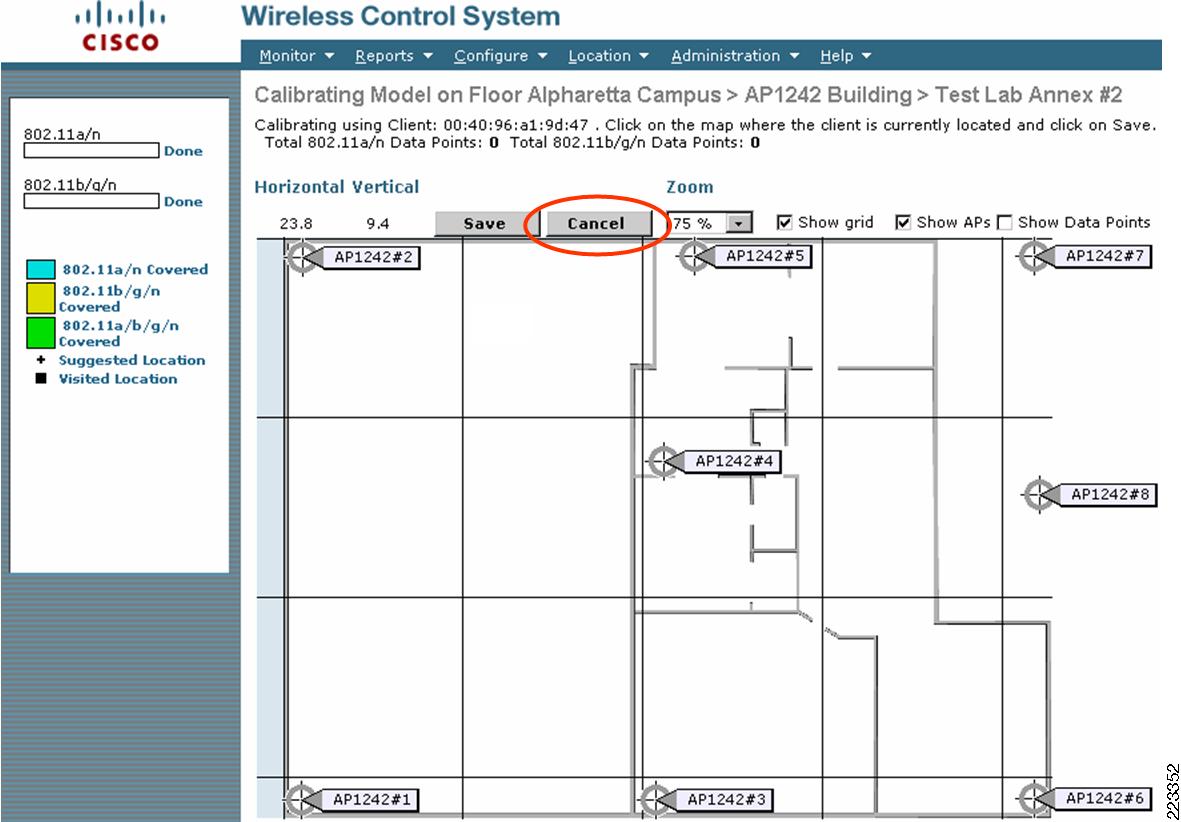
Task: Click Done next to 802.11b/g/n progress
Action: click(183, 202)
